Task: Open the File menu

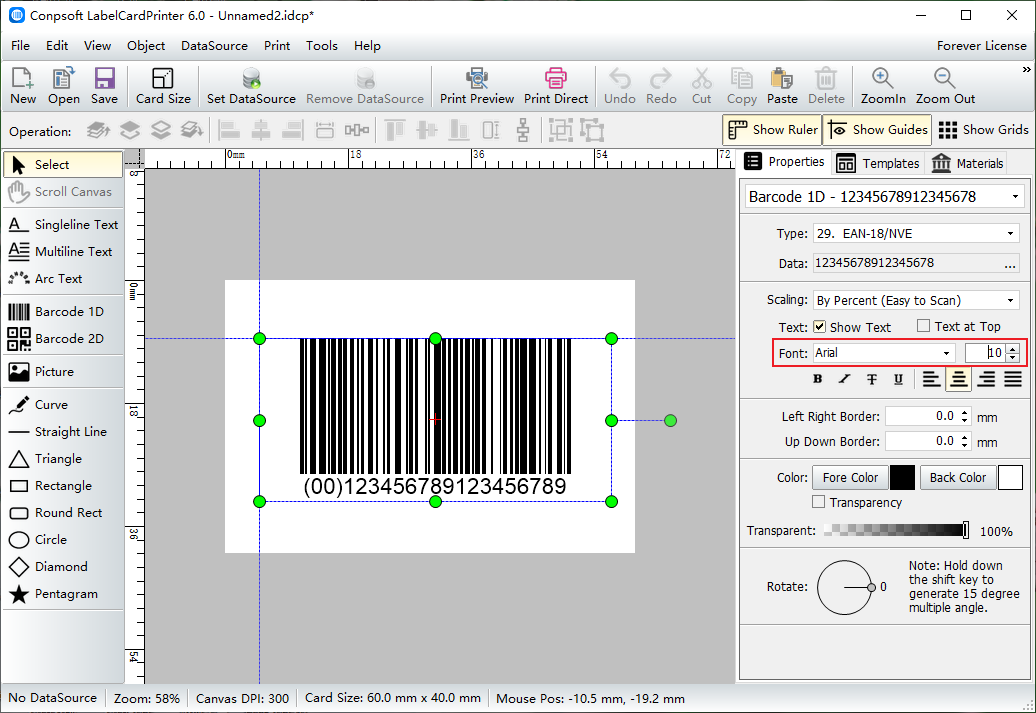Action: coord(20,46)
